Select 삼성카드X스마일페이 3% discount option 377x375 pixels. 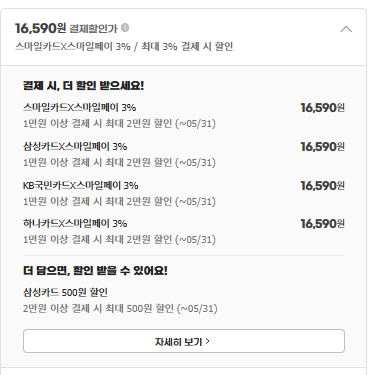[x=75, y=146]
